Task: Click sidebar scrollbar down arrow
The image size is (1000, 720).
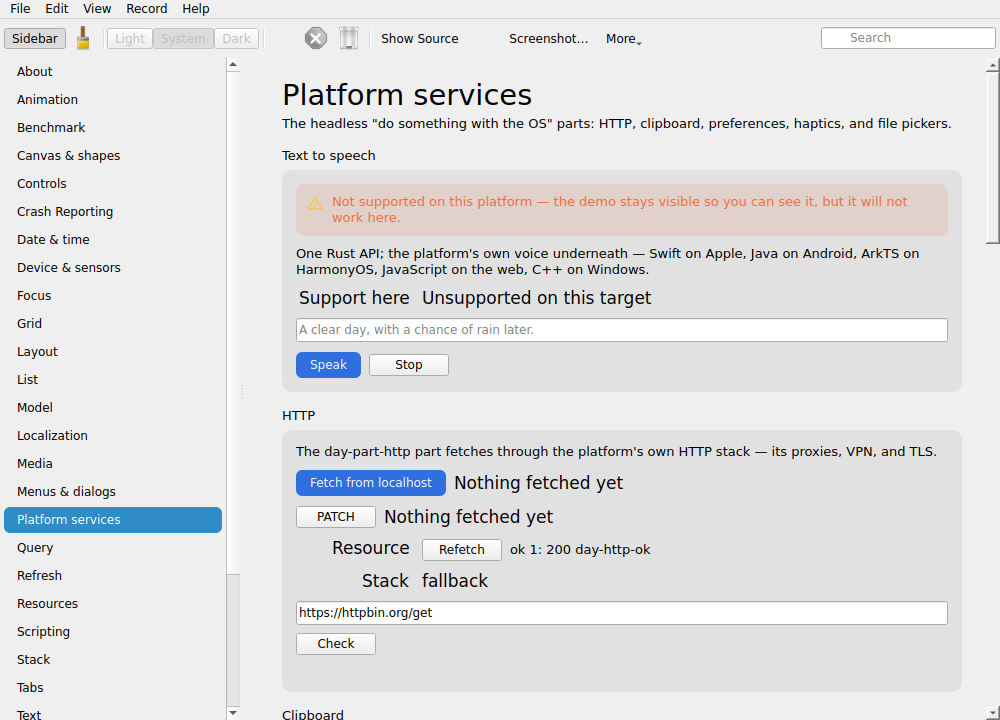Action: [233, 713]
